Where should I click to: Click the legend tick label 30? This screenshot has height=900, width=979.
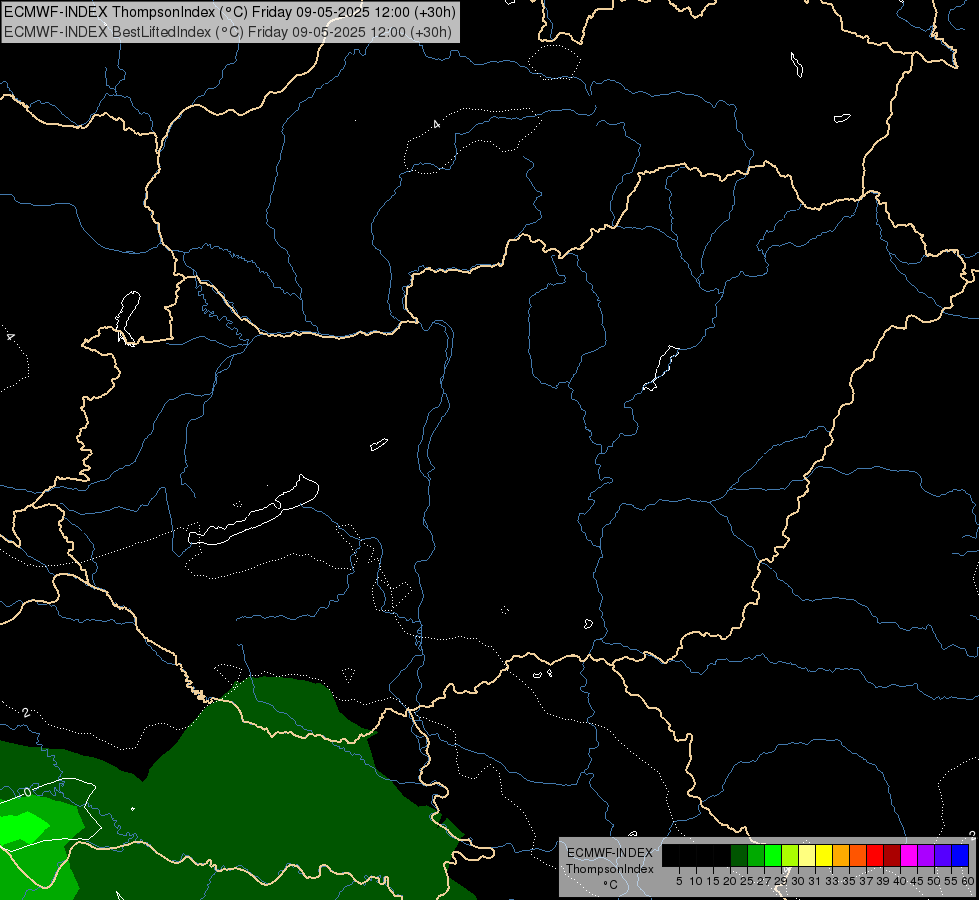(x=798, y=881)
